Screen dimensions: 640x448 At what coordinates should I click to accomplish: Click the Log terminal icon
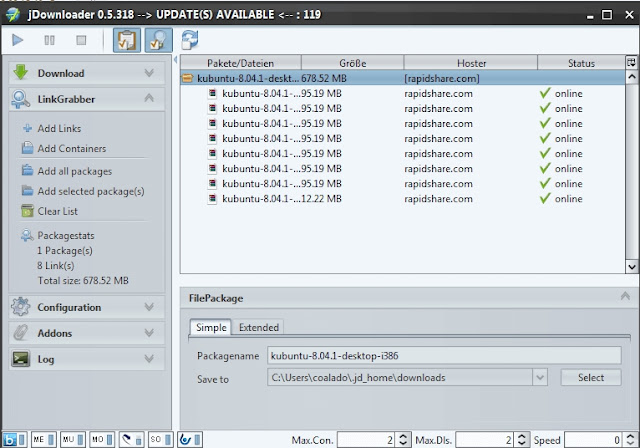20,359
